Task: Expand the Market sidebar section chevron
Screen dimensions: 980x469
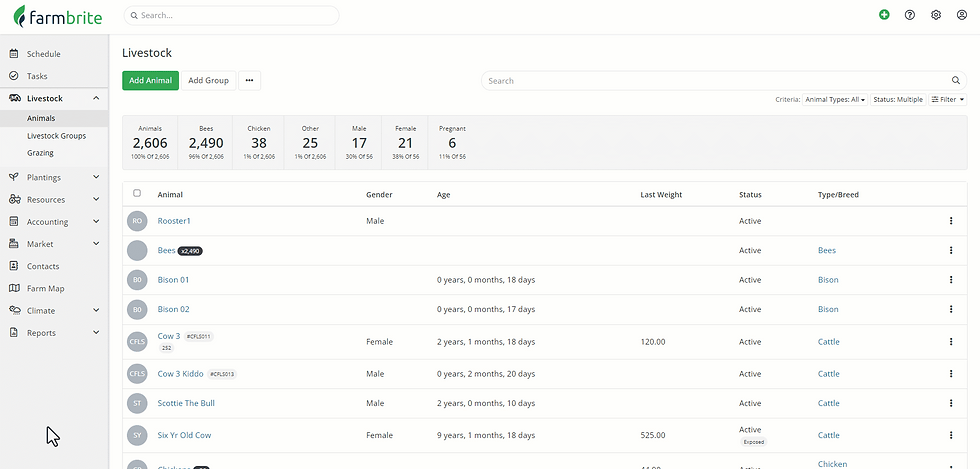Action: tap(96, 244)
